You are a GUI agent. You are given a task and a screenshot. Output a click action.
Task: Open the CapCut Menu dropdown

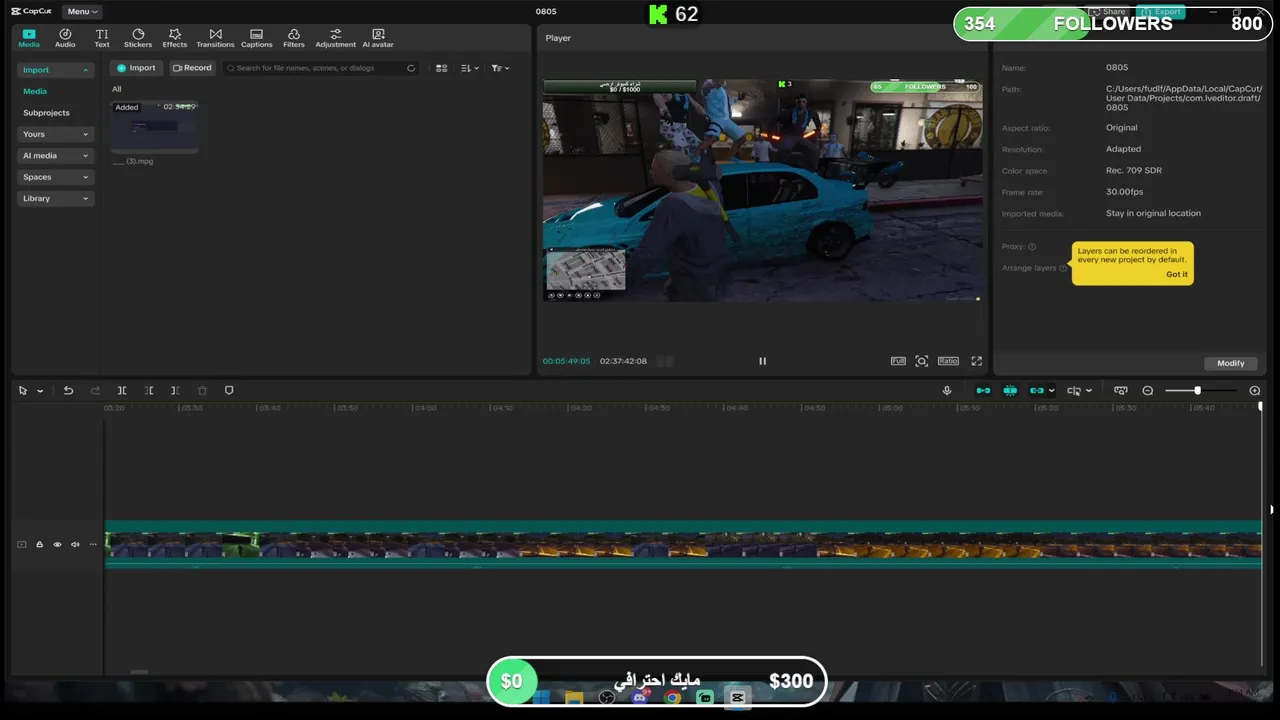(82, 11)
